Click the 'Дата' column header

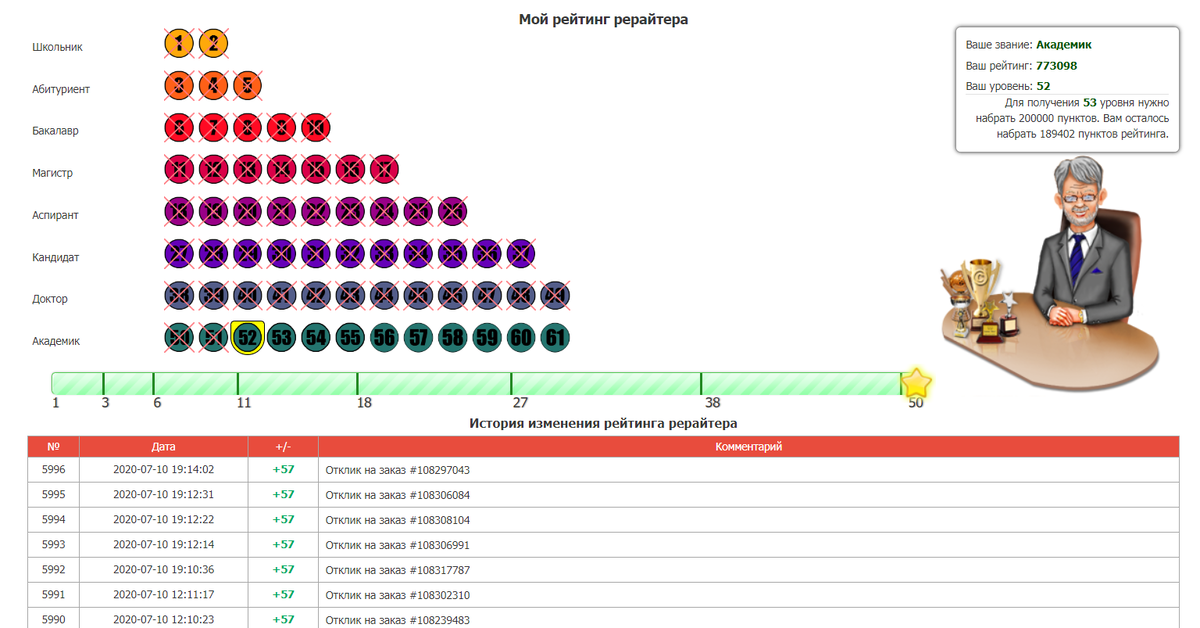point(164,447)
